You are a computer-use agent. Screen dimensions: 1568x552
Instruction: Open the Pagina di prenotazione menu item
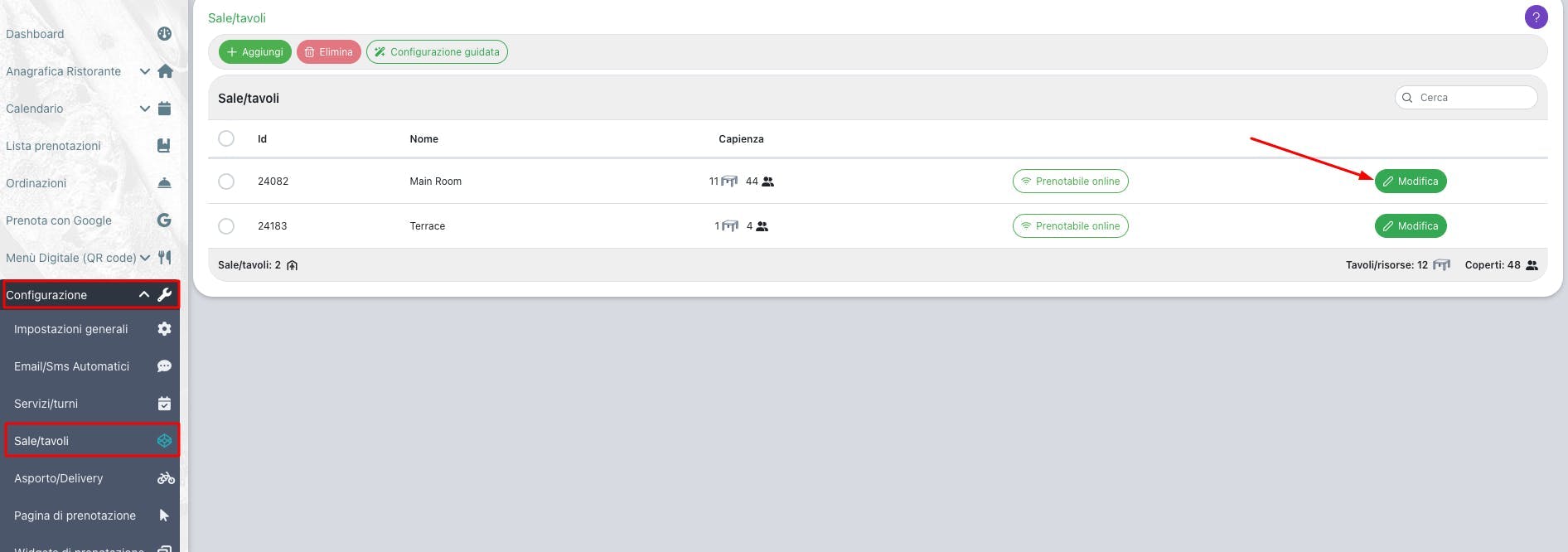point(75,516)
